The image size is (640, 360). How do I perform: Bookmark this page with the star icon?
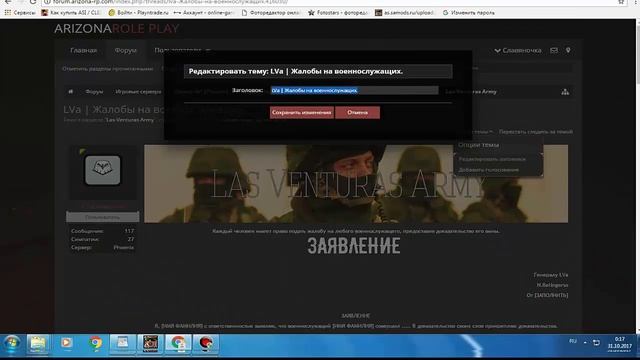point(621,2)
